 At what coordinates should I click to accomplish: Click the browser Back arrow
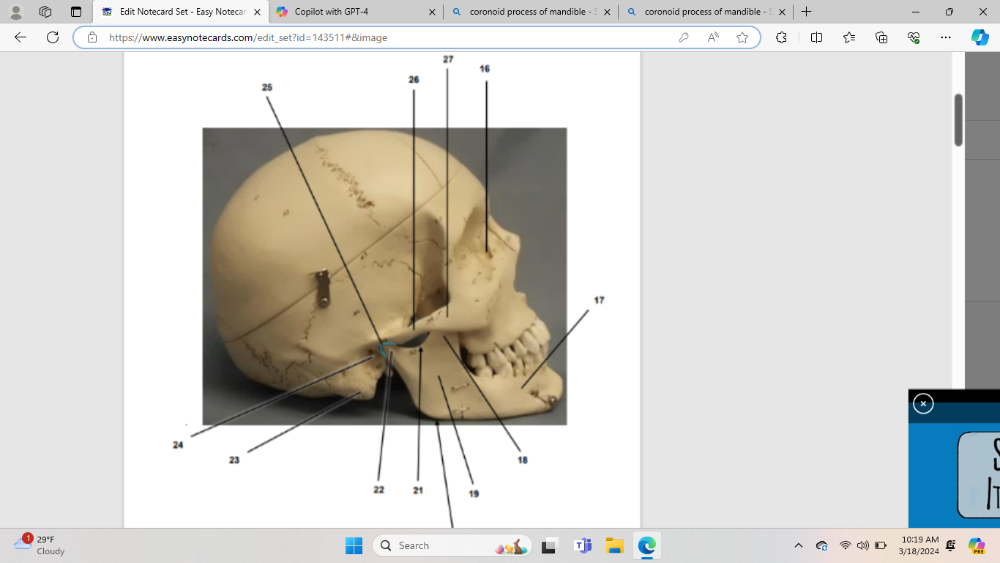[20, 37]
